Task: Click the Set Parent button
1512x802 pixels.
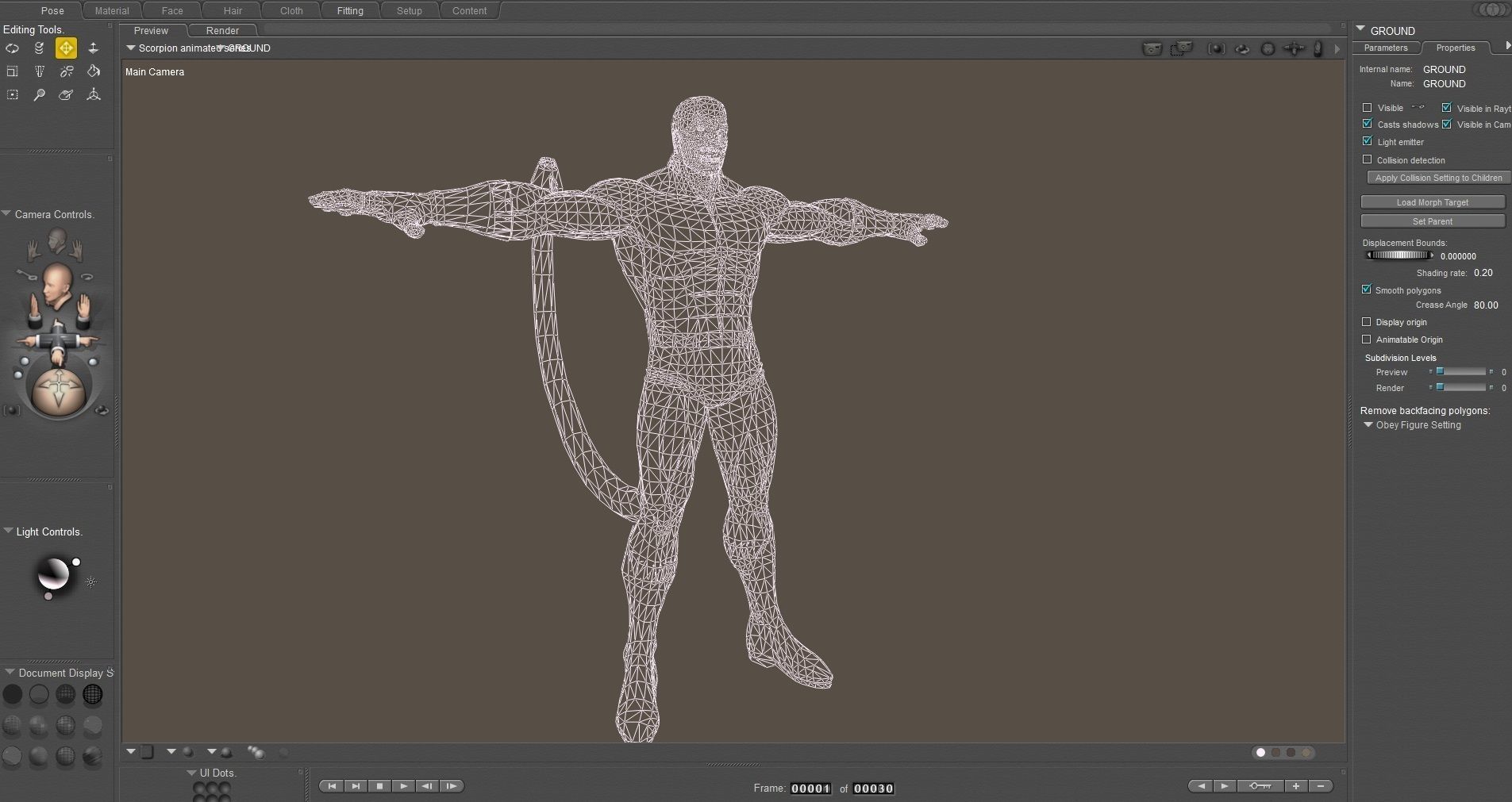Action: [1433, 221]
